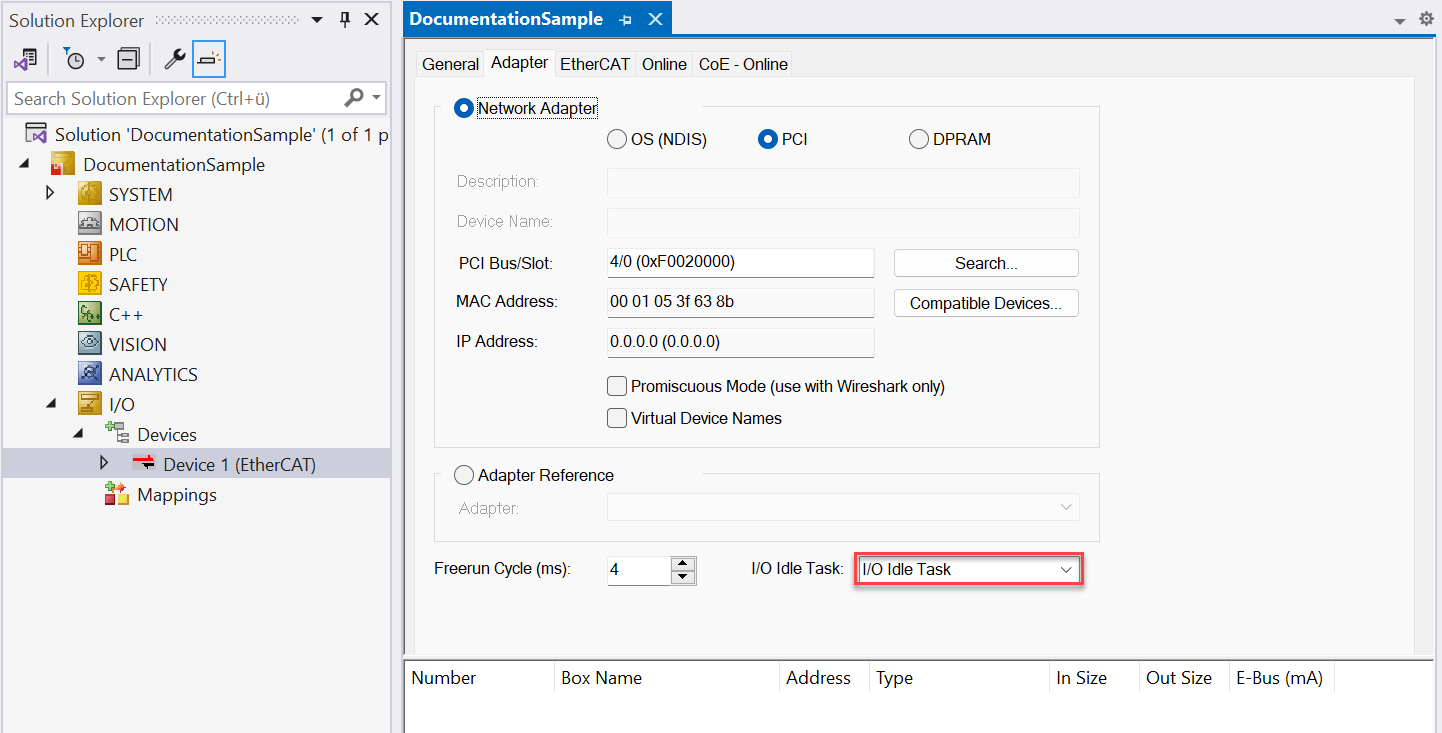1442x733 pixels.
Task: Expand the SYSTEM tree node
Action: coord(51,193)
